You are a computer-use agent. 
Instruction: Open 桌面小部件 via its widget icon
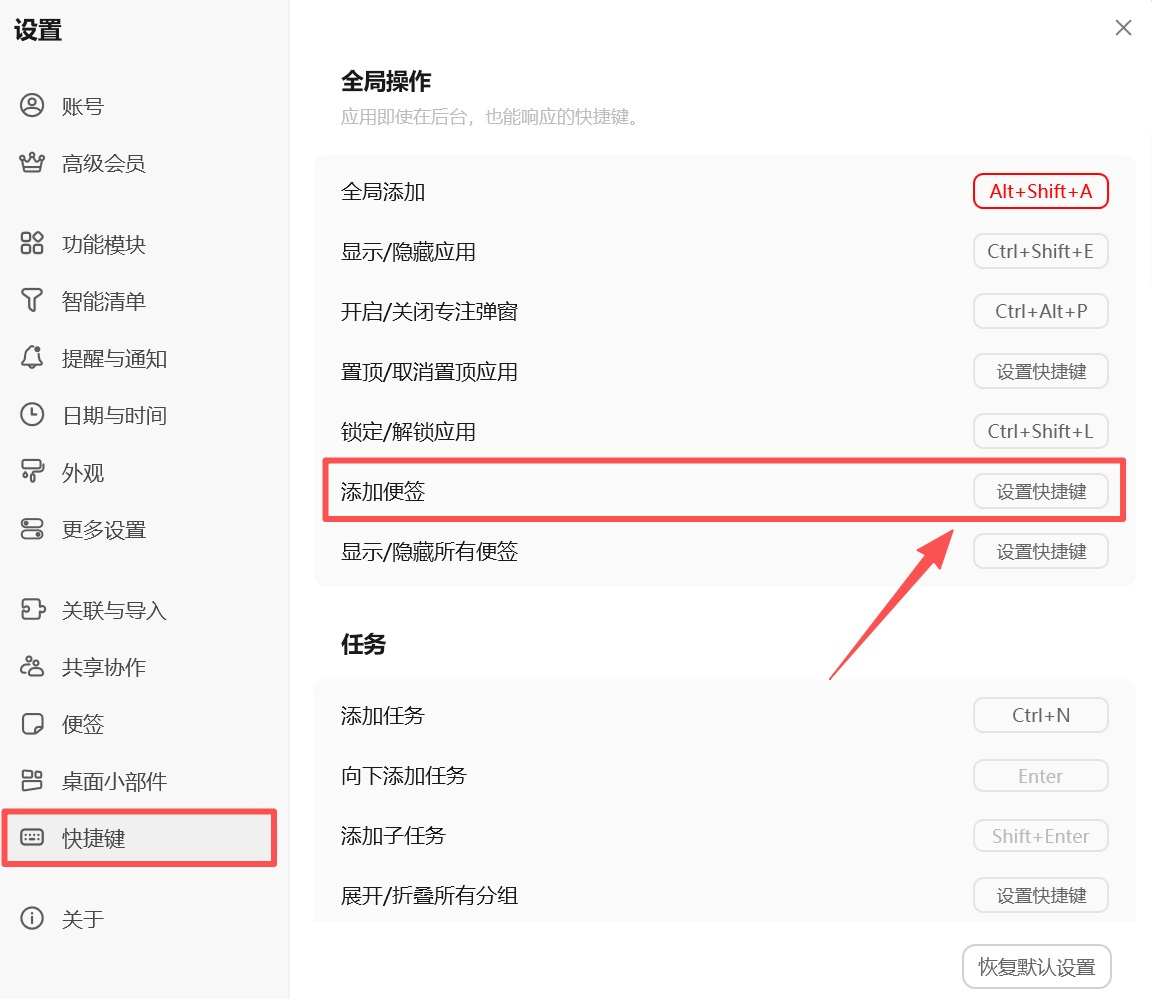pyautogui.click(x=29, y=781)
